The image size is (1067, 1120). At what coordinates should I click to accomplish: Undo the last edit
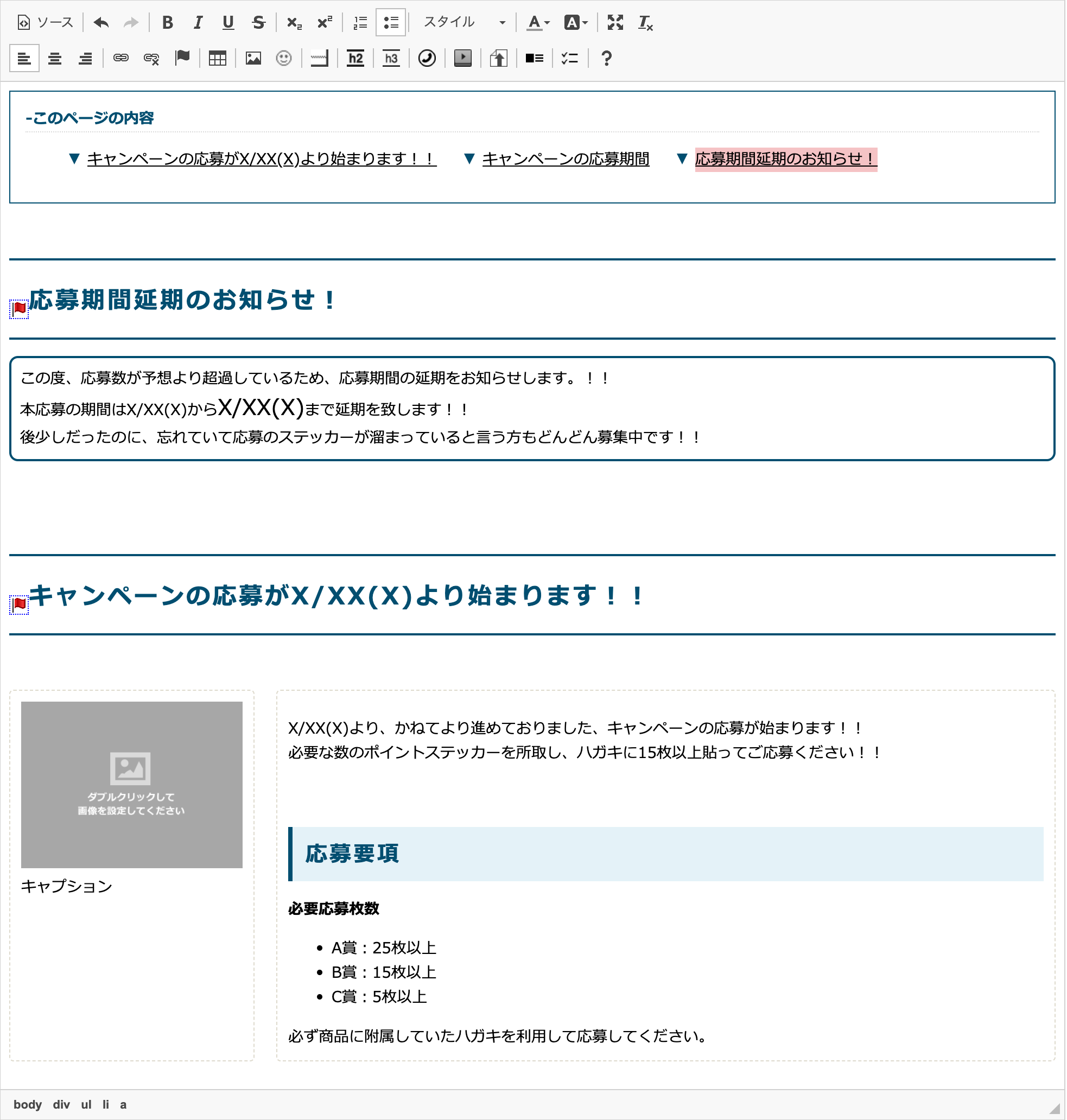[x=101, y=23]
